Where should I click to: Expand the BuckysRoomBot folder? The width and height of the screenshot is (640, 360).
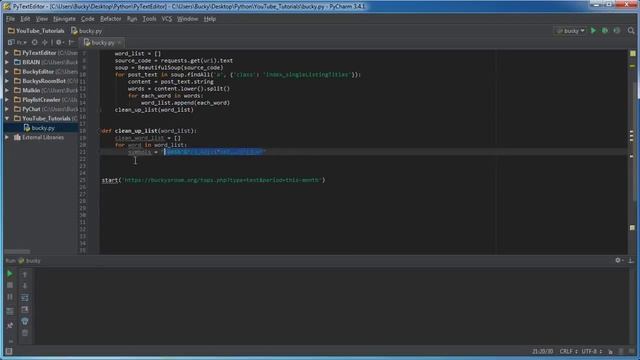point(7,81)
